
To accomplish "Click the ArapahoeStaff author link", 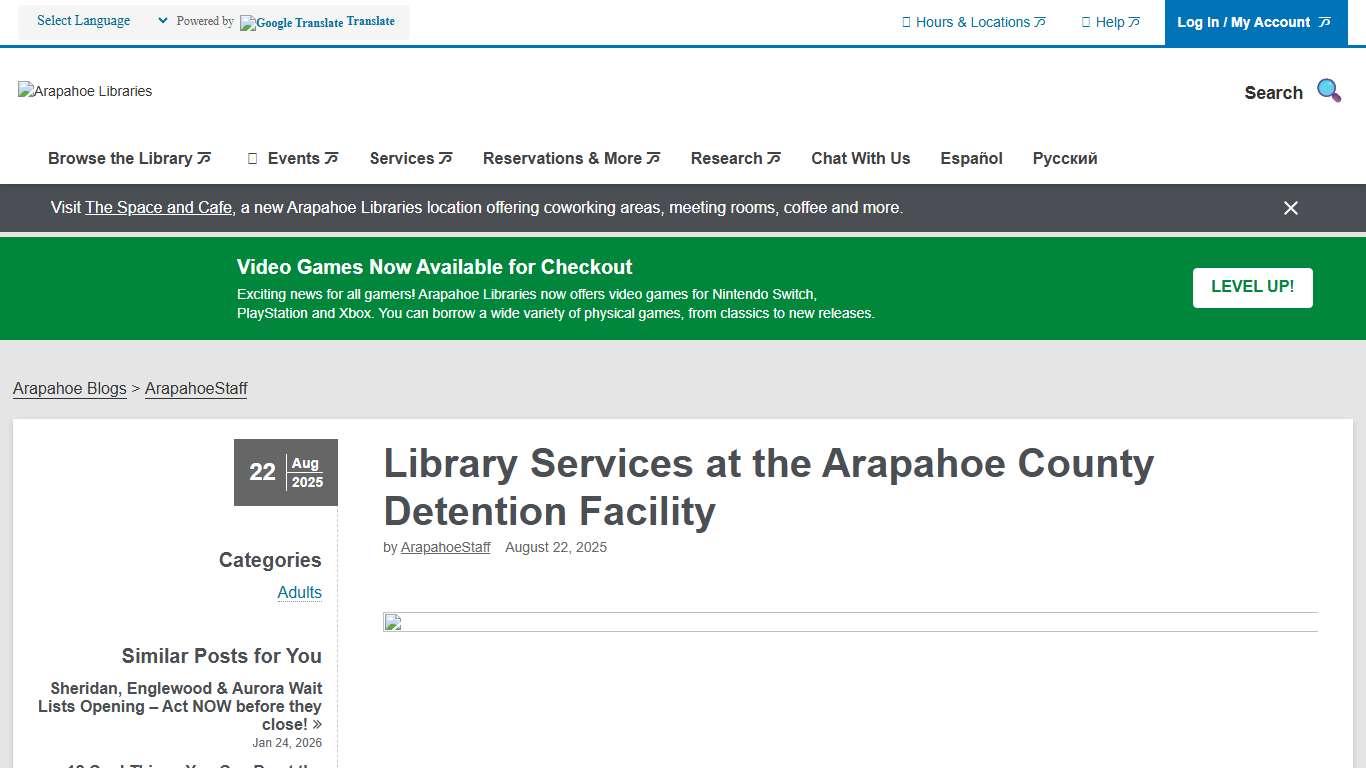I will pos(445,547).
